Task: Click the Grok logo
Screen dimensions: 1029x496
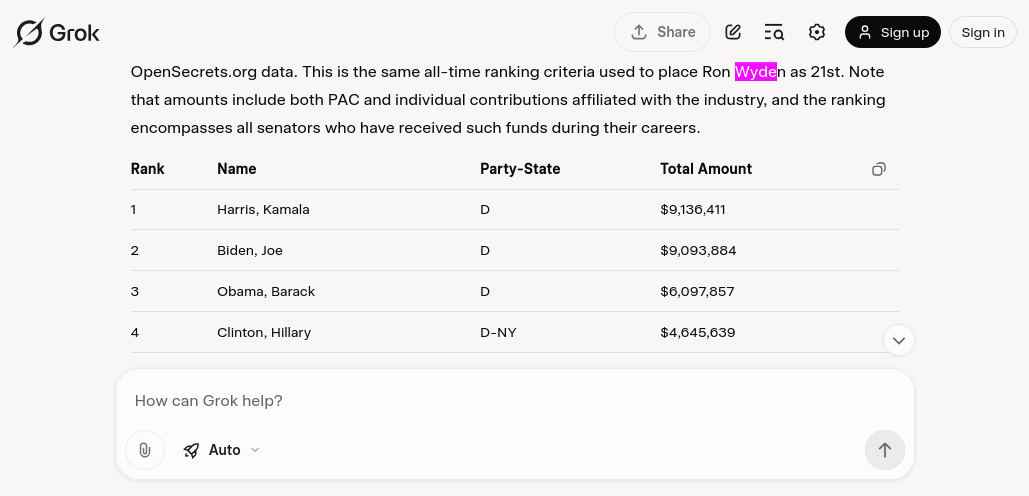Action: (x=56, y=32)
